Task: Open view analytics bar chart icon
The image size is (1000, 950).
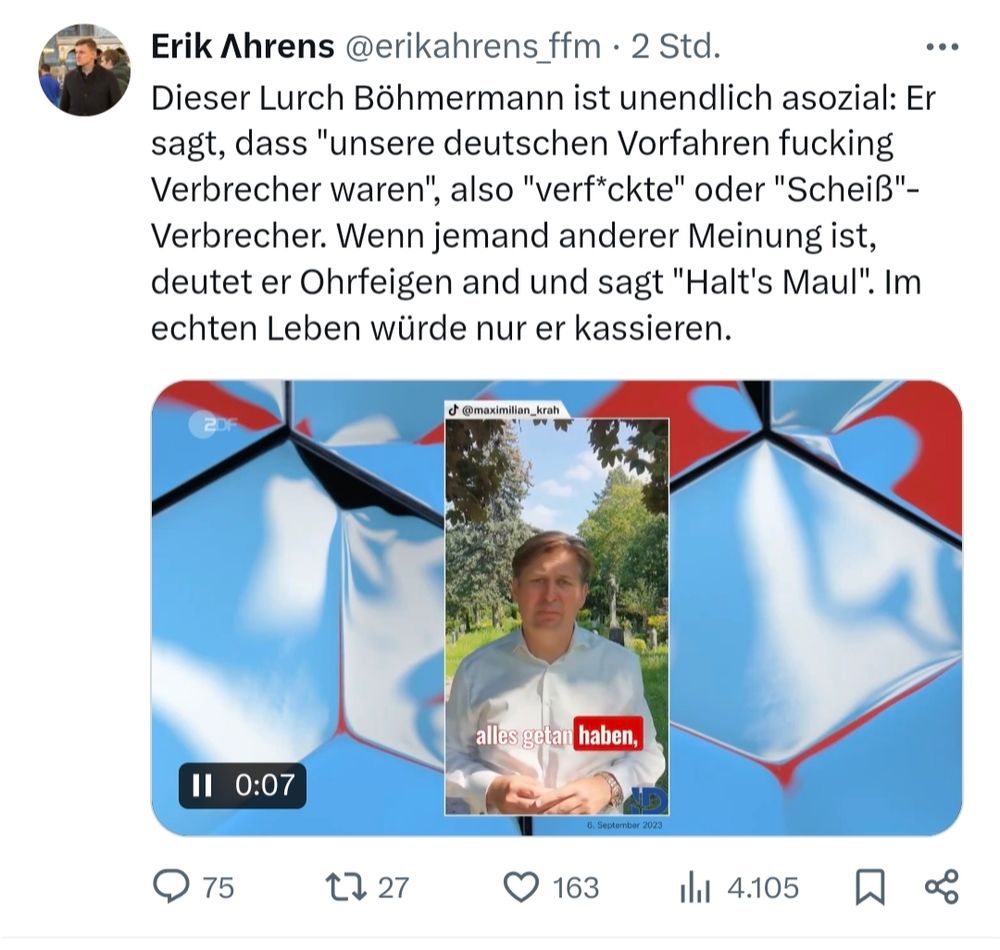Action: (695, 887)
